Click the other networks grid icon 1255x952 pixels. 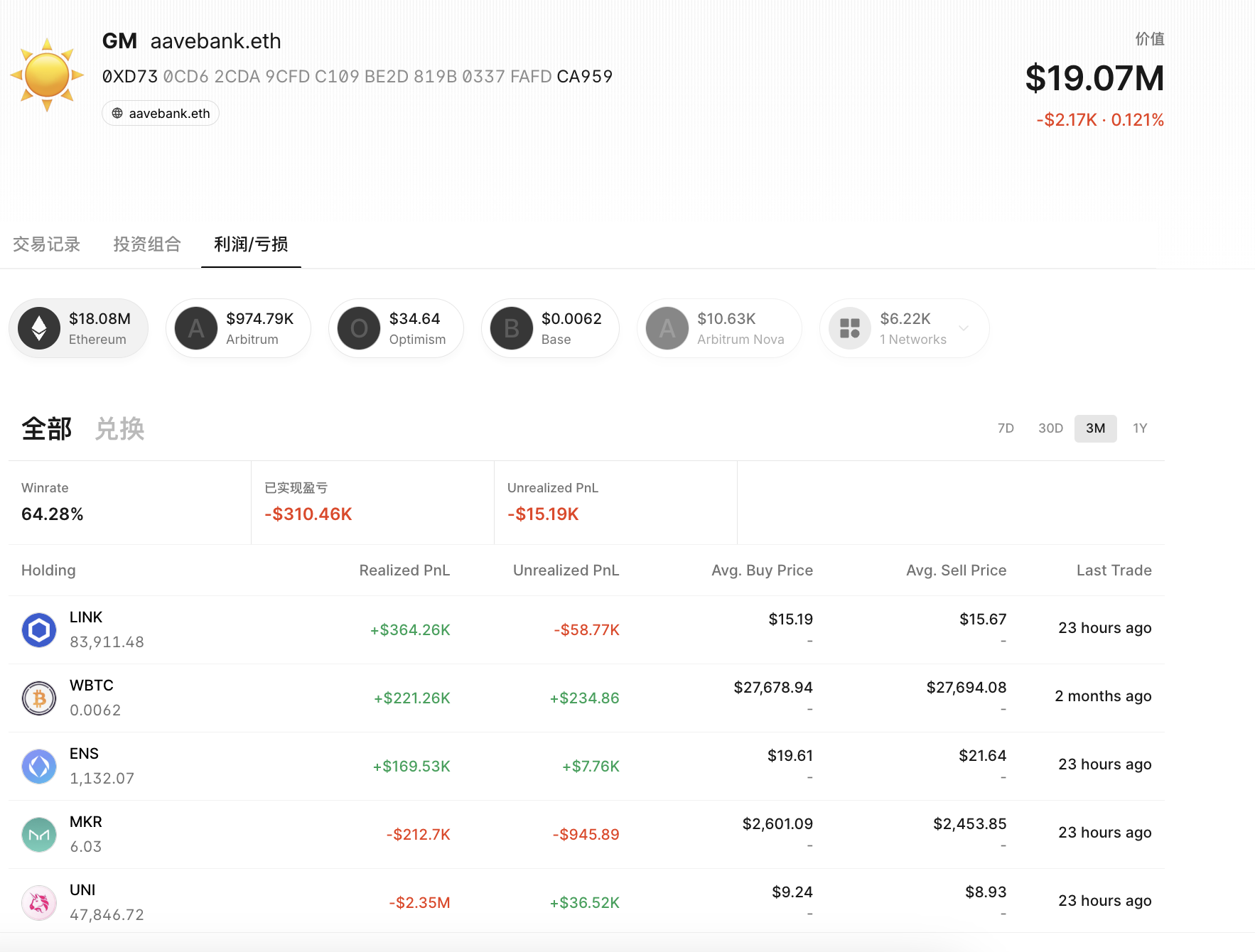coord(850,328)
